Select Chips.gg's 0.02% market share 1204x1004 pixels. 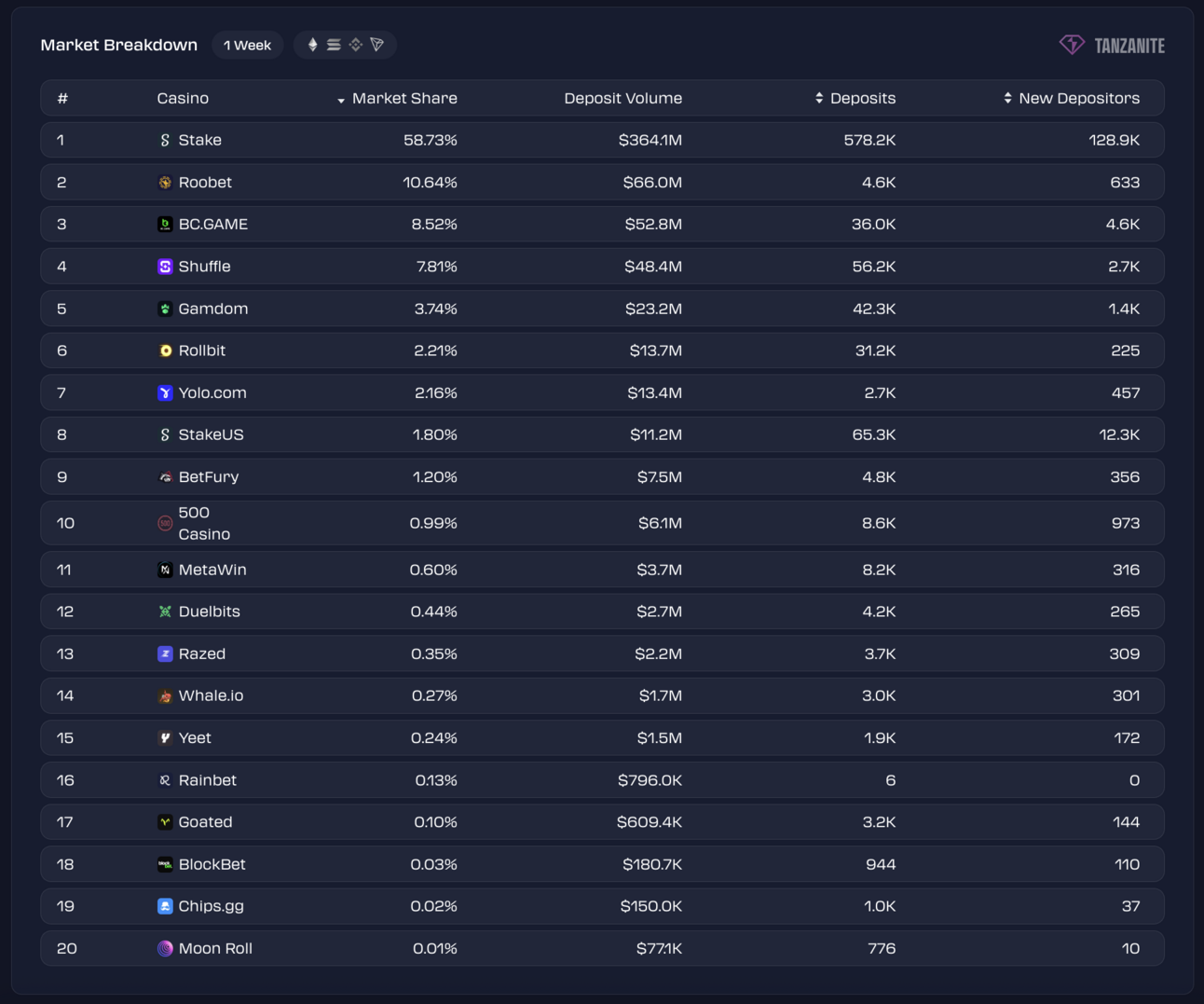[x=433, y=906]
